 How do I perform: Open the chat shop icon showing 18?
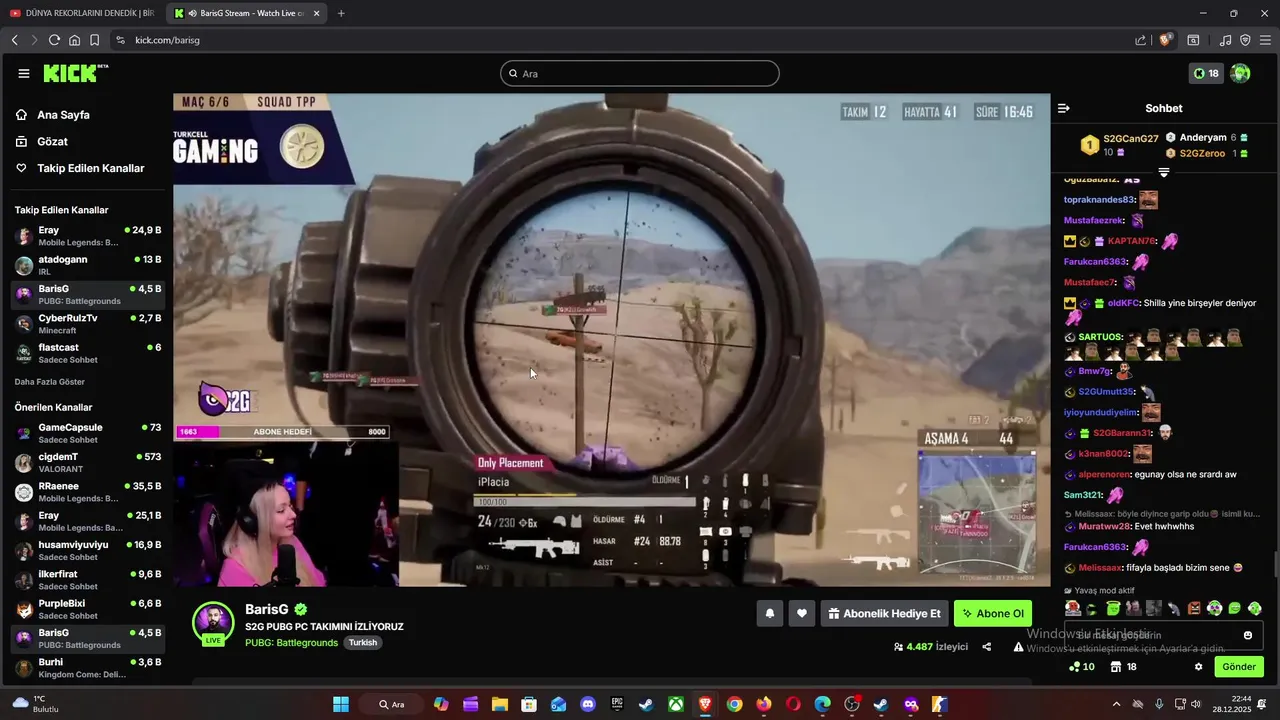pos(1124,667)
